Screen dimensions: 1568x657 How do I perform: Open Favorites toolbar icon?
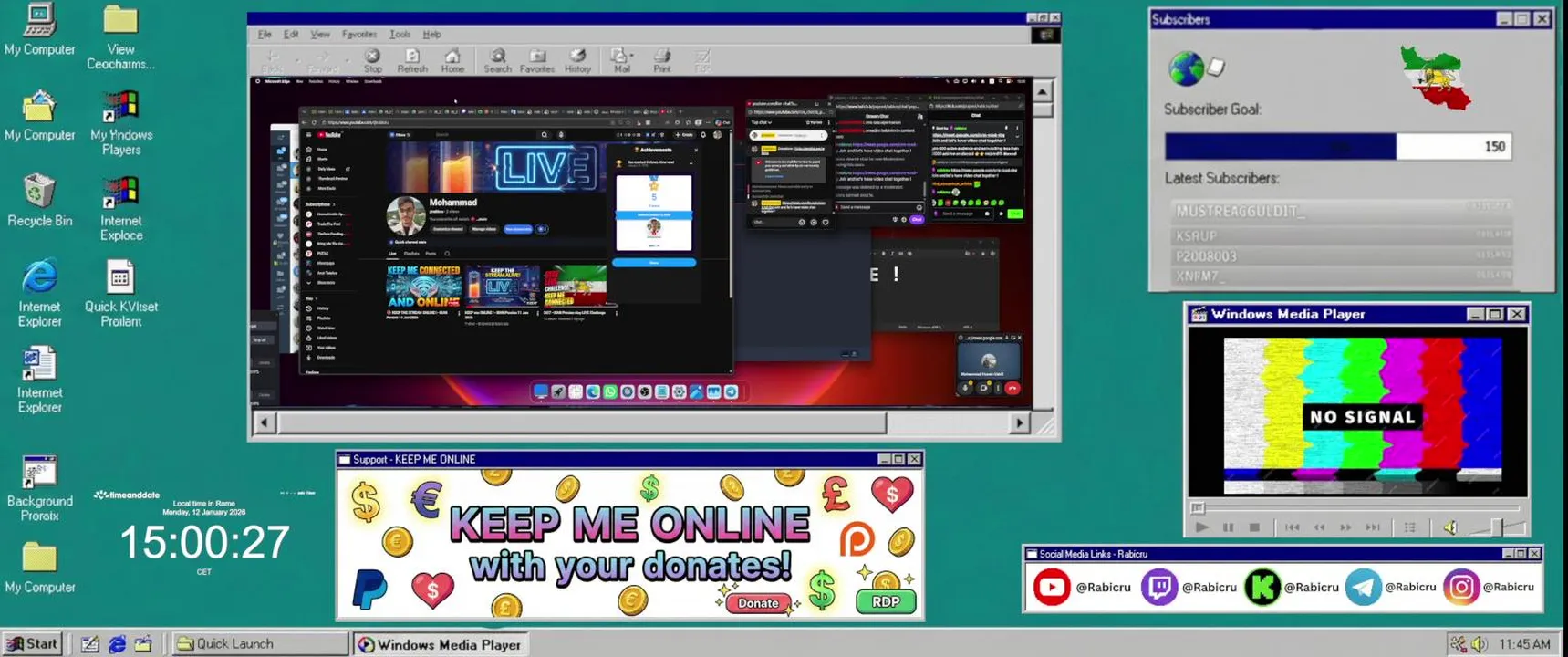click(537, 60)
